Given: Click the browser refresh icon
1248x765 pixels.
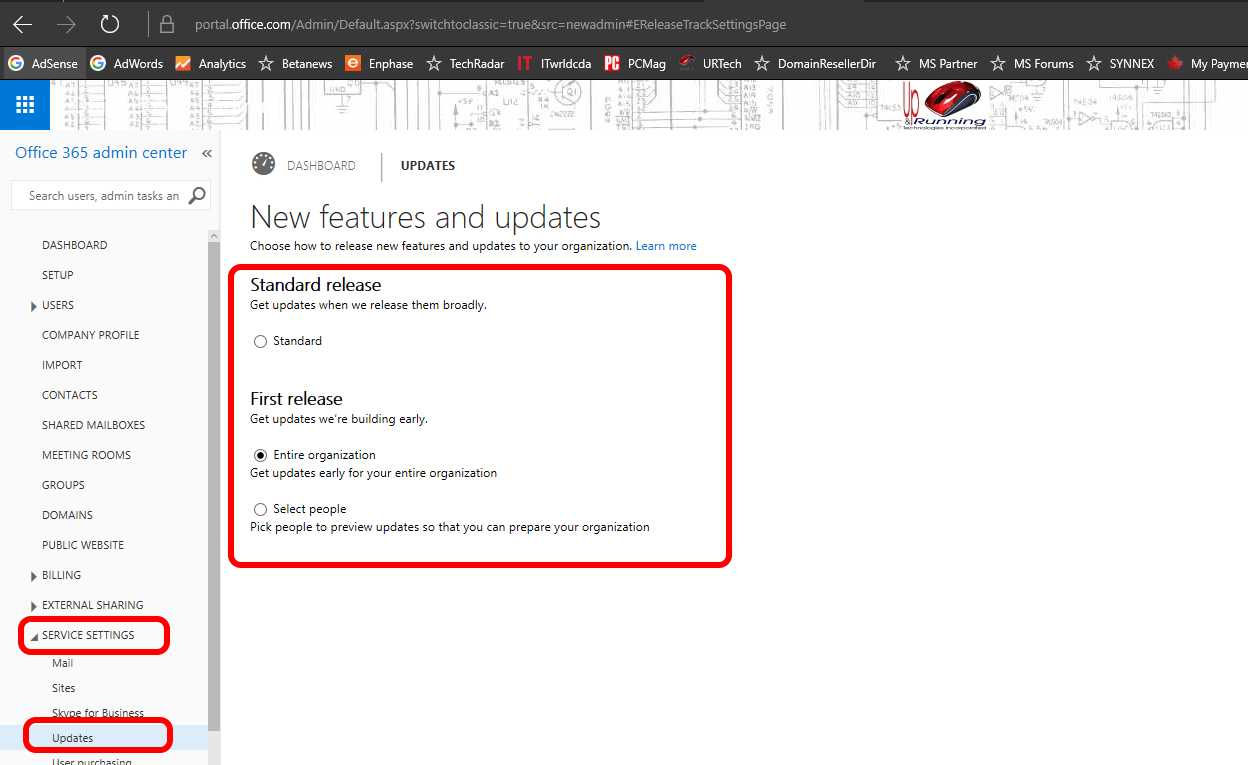Looking at the screenshot, I should [x=110, y=24].
